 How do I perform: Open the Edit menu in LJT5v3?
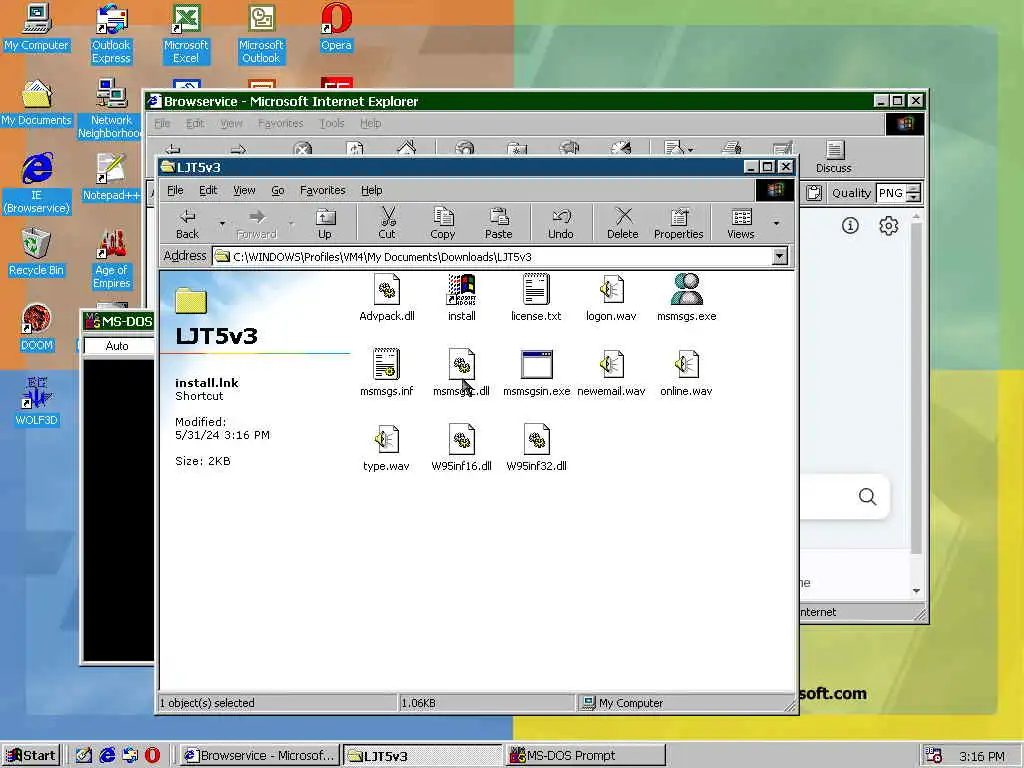[208, 190]
